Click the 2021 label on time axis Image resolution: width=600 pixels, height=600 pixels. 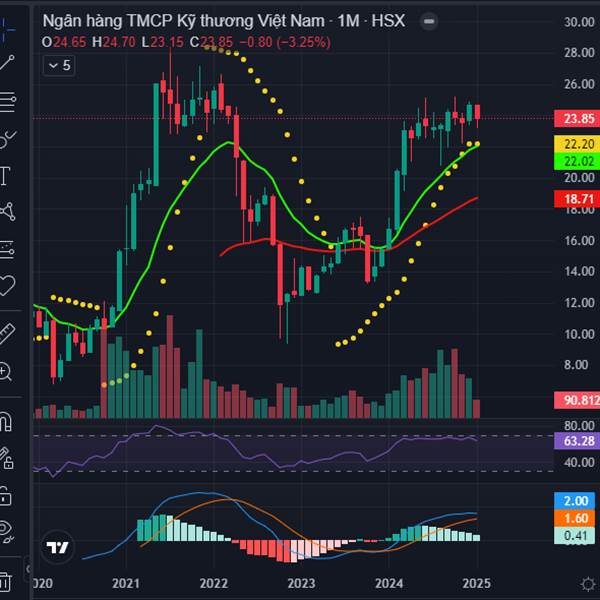[x=126, y=584]
